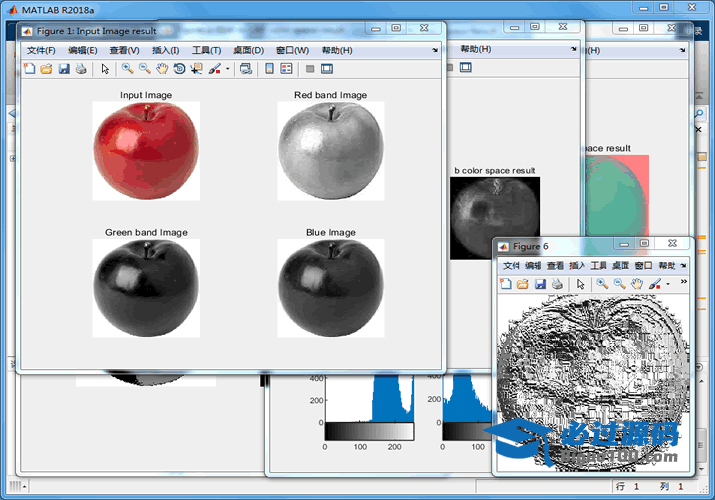Viewport: 715px width, 500px height.
Task: Click Show Plot Tools icon in Figure 1
Action: click(327, 69)
